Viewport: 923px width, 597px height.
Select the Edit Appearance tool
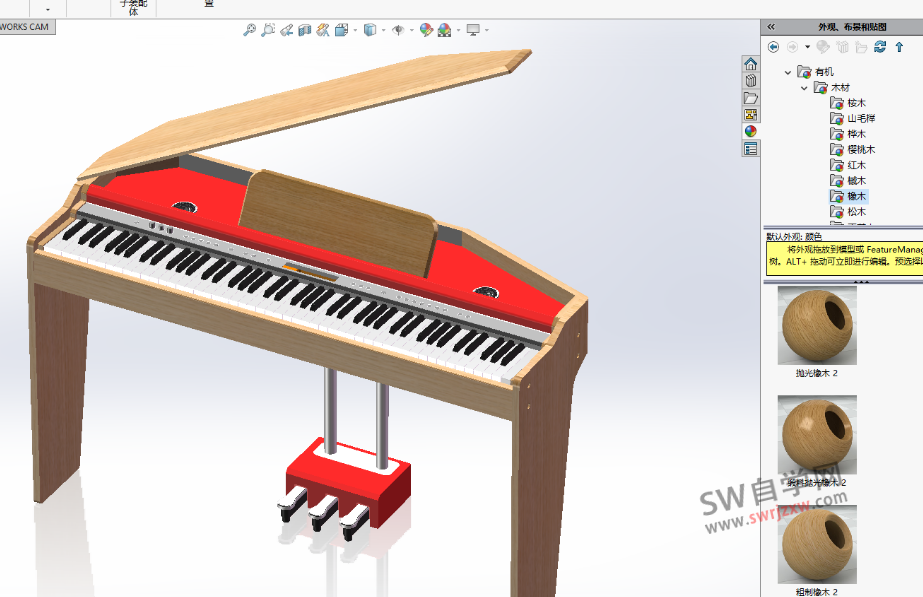pos(427,30)
